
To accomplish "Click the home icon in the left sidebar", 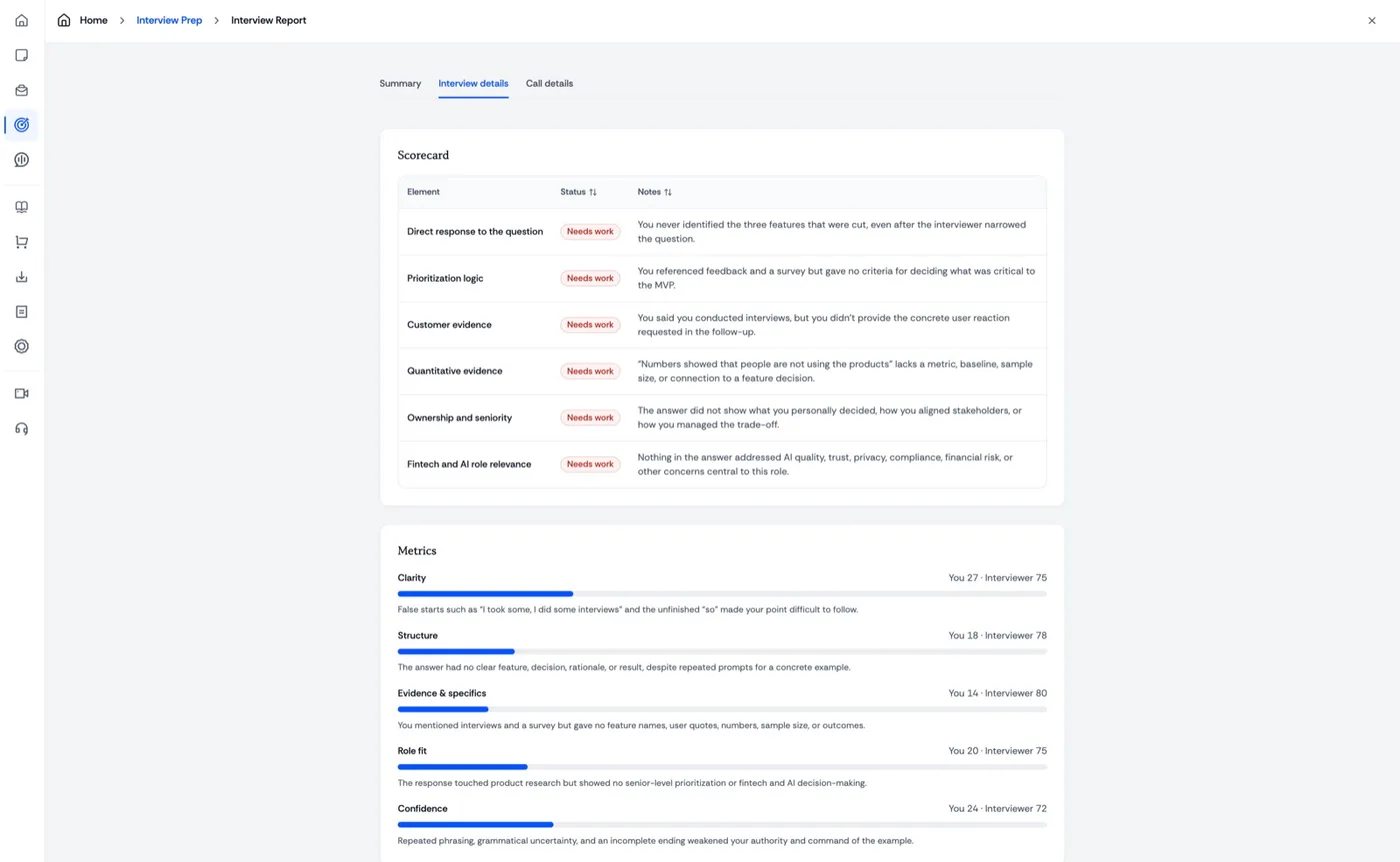I will click(22, 20).
